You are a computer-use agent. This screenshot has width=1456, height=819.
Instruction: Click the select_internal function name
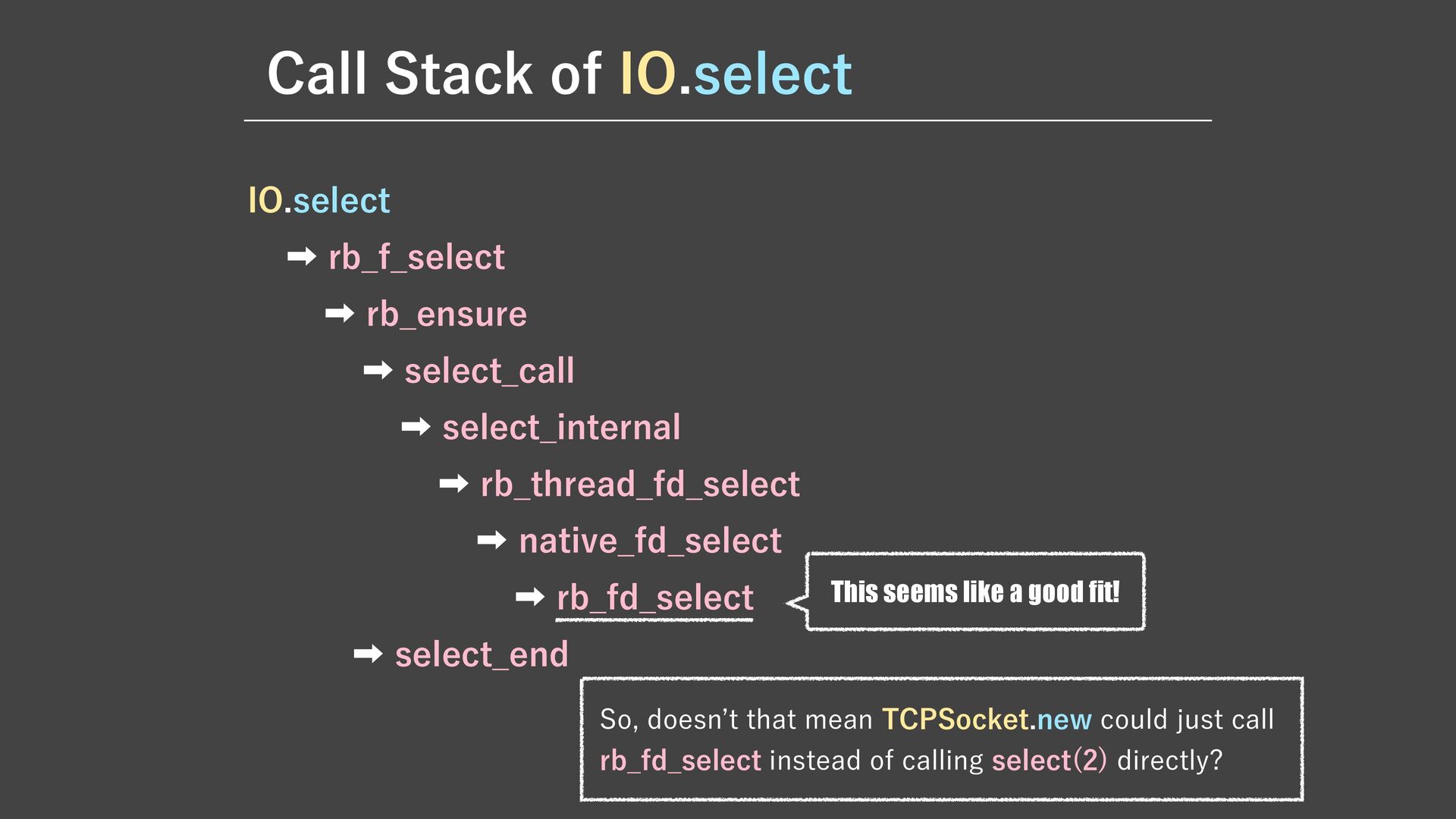(561, 428)
